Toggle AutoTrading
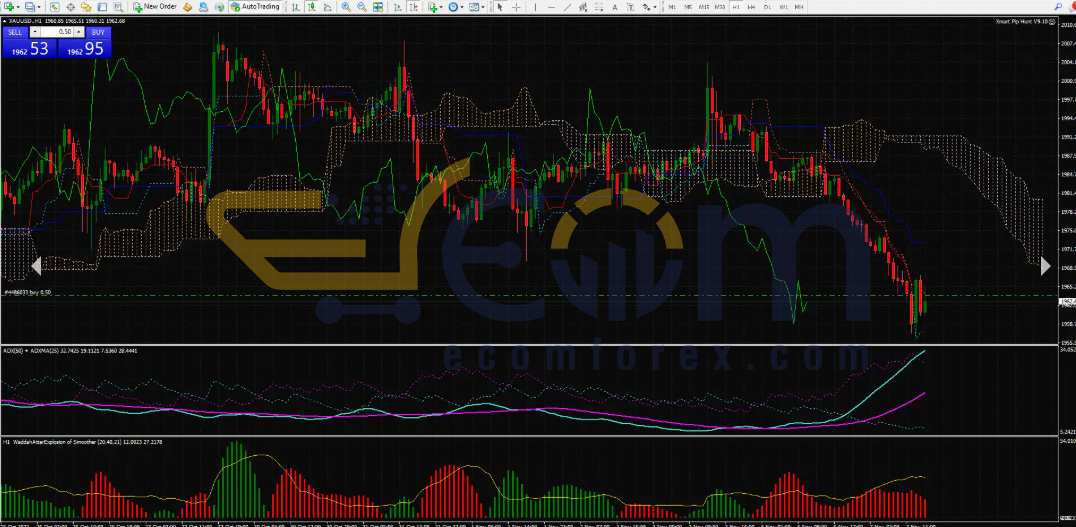Viewport: 1076px width, 527px height. (255, 7)
